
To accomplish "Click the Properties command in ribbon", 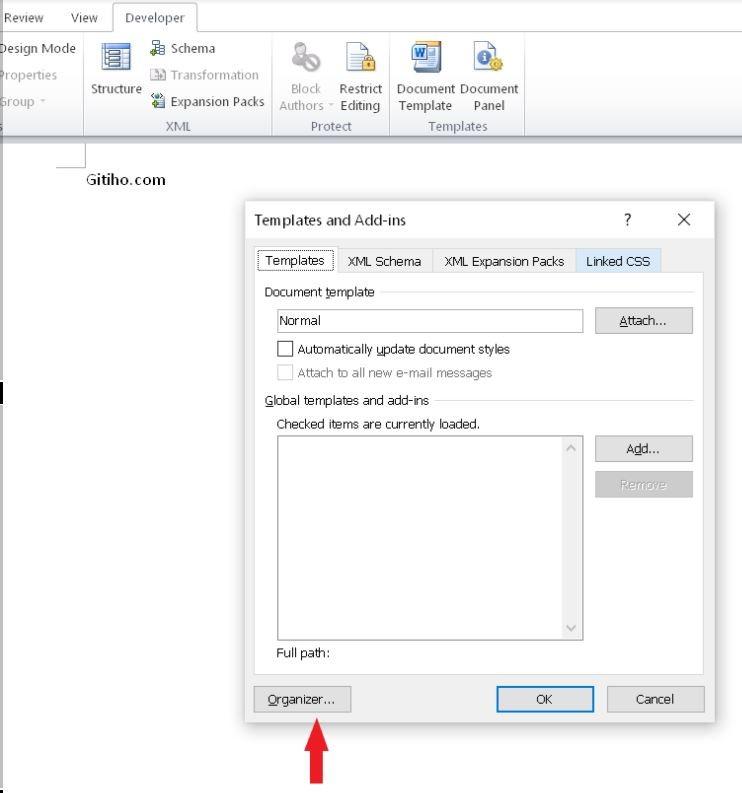I will click(x=29, y=75).
